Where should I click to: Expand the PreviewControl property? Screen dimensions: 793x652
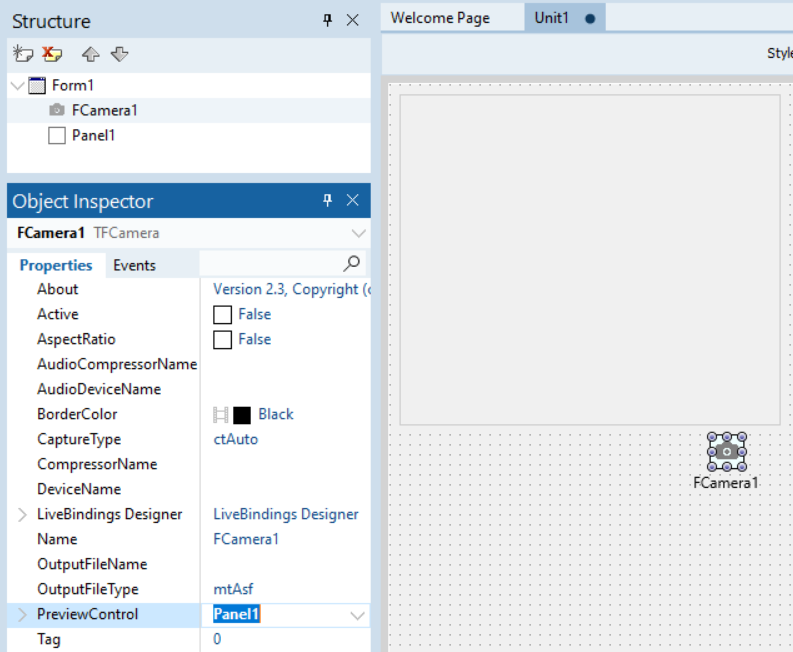[x=22, y=615]
